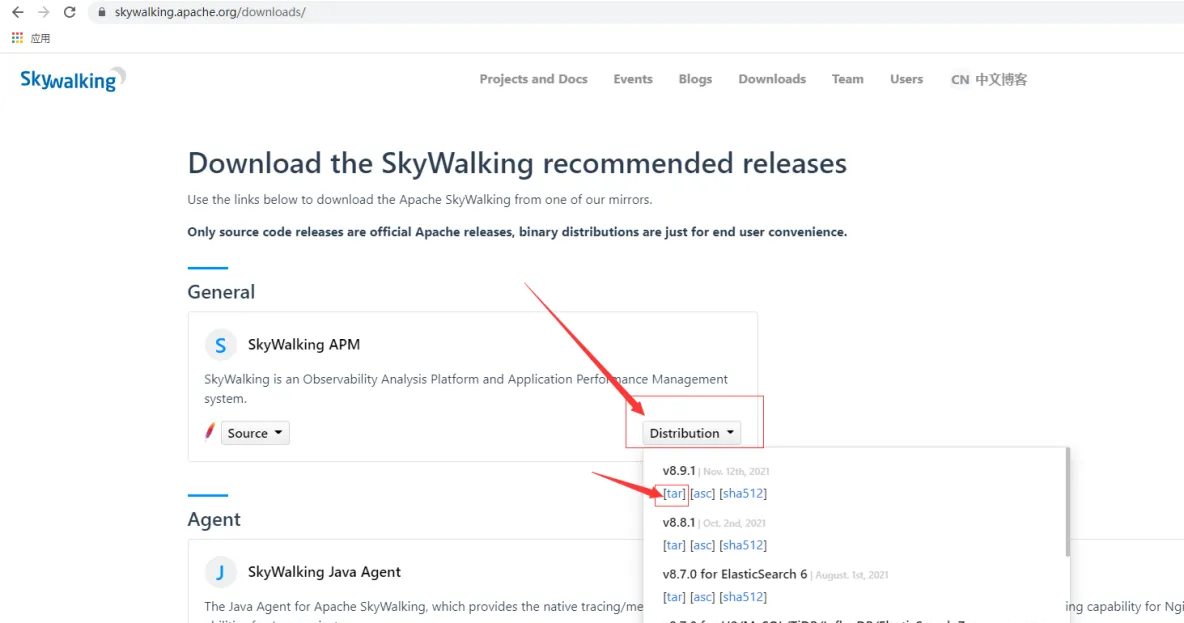Click the Oct. 2nd, 2021 release date
The height and width of the screenshot is (623, 1184).
click(x=734, y=523)
